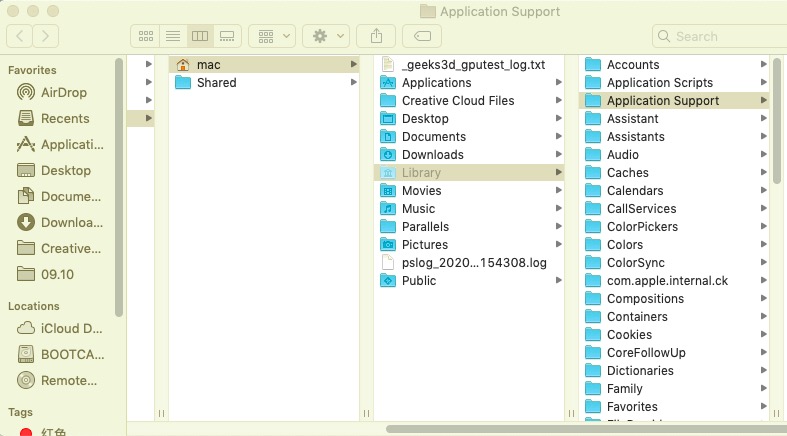Open the BOOTCAMP volume in the sidebar

[60, 355]
